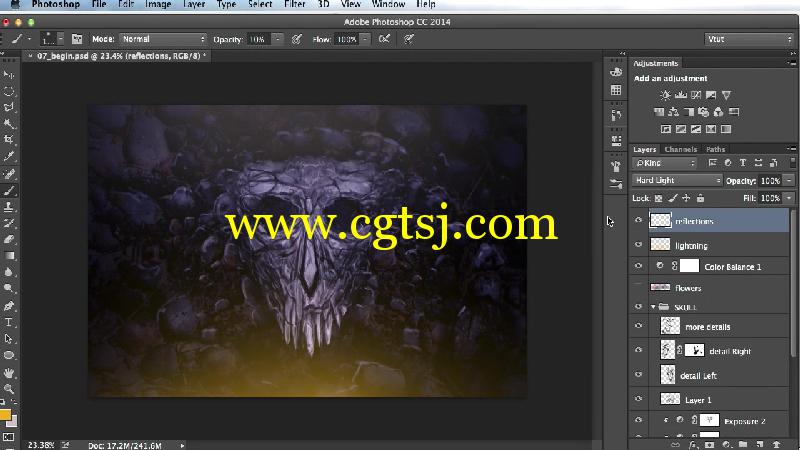Viewport: 800px width, 450px height.
Task: Click the foreground color swatch
Action: (x=5, y=414)
